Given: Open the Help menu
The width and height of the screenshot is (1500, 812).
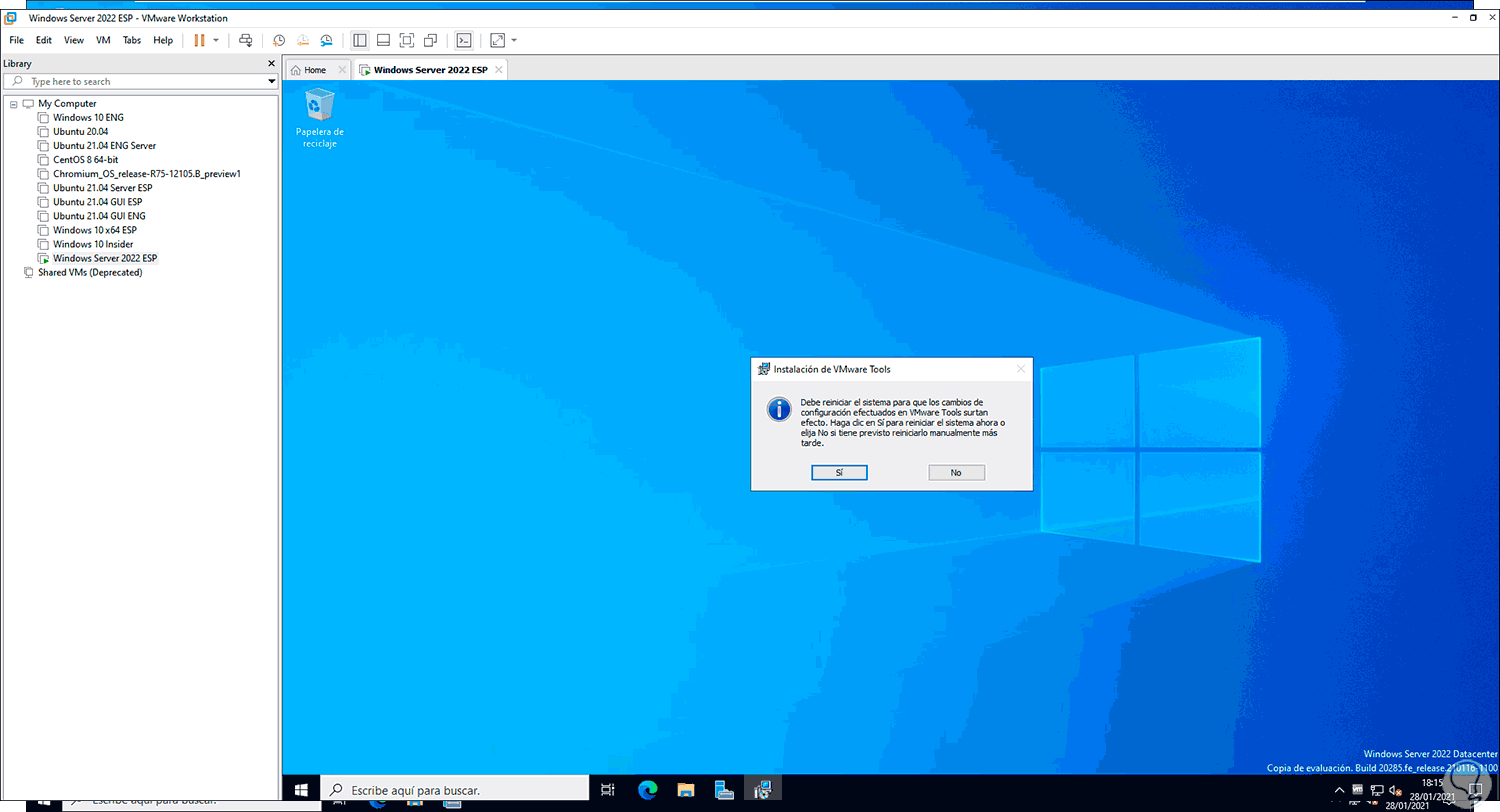Looking at the screenshot, I should [x=163, y=40].
